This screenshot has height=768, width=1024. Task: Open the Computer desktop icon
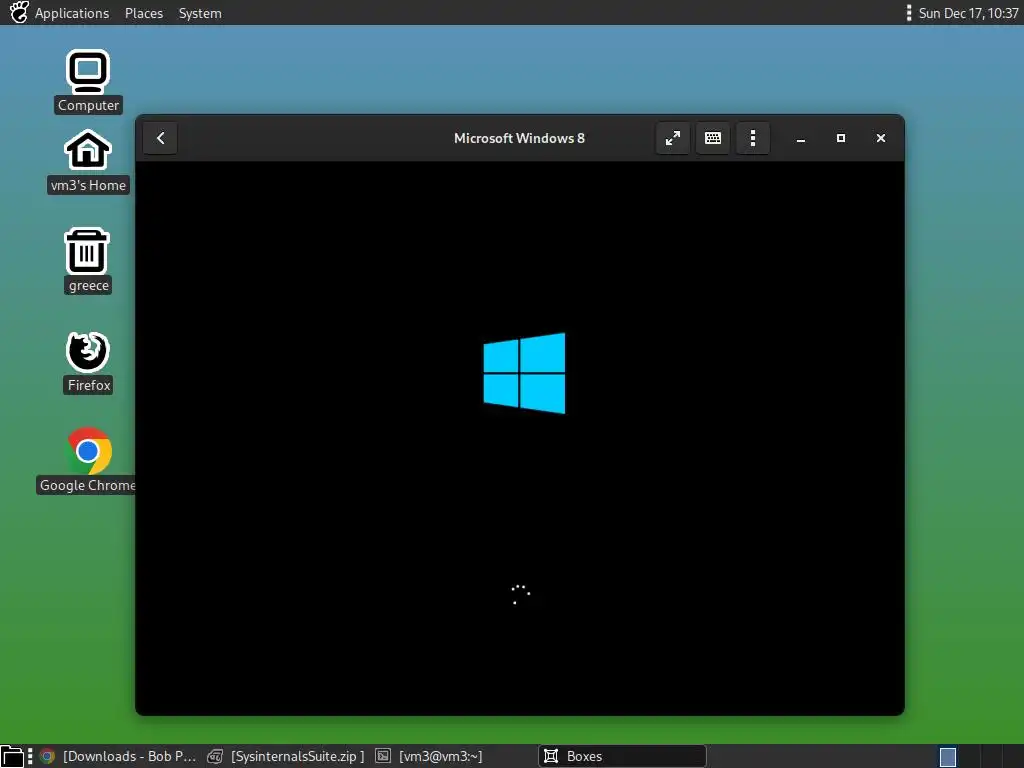(x=88, y=81)
